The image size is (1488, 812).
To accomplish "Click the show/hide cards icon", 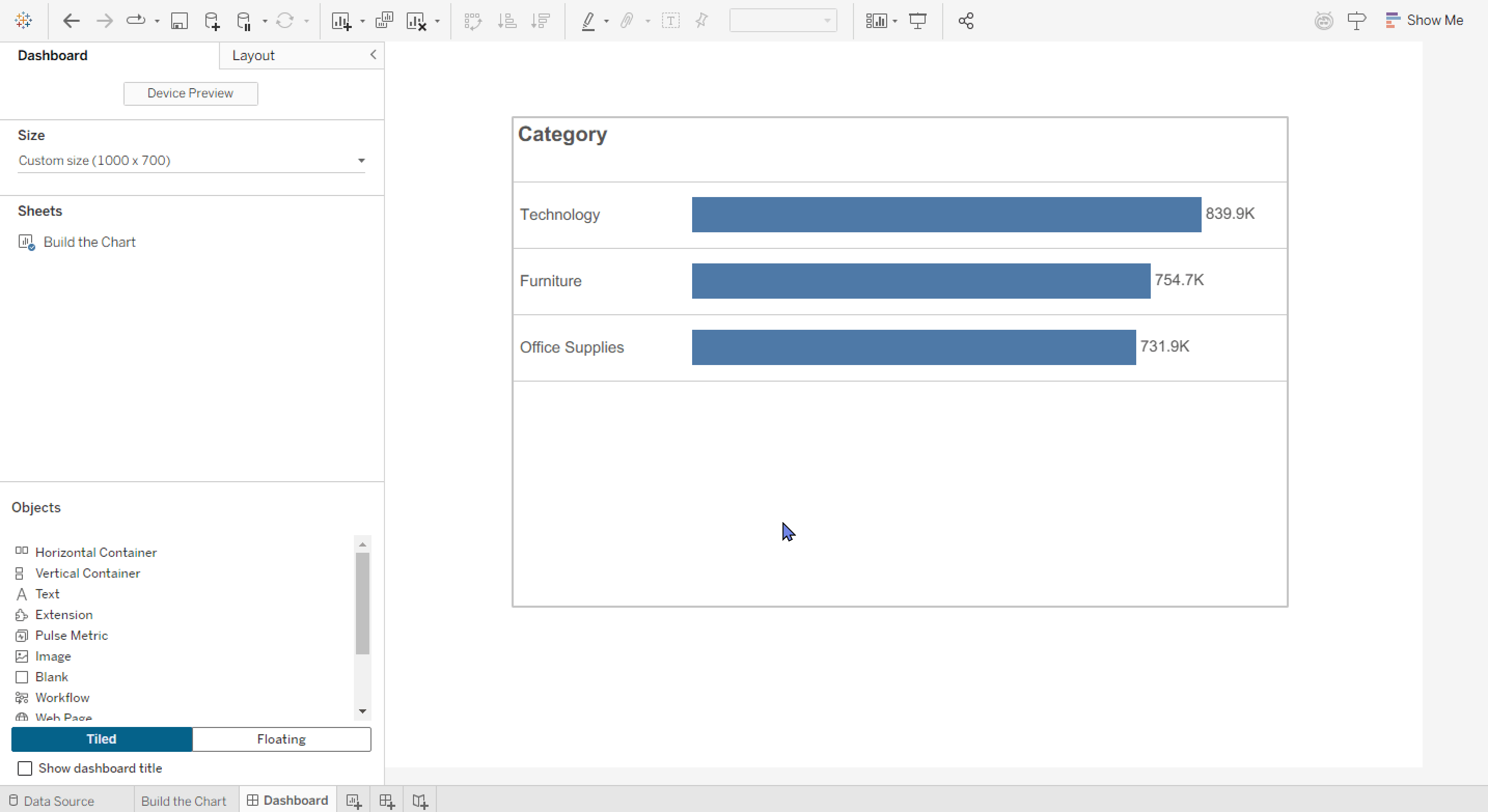I will (x=876, y=21).
